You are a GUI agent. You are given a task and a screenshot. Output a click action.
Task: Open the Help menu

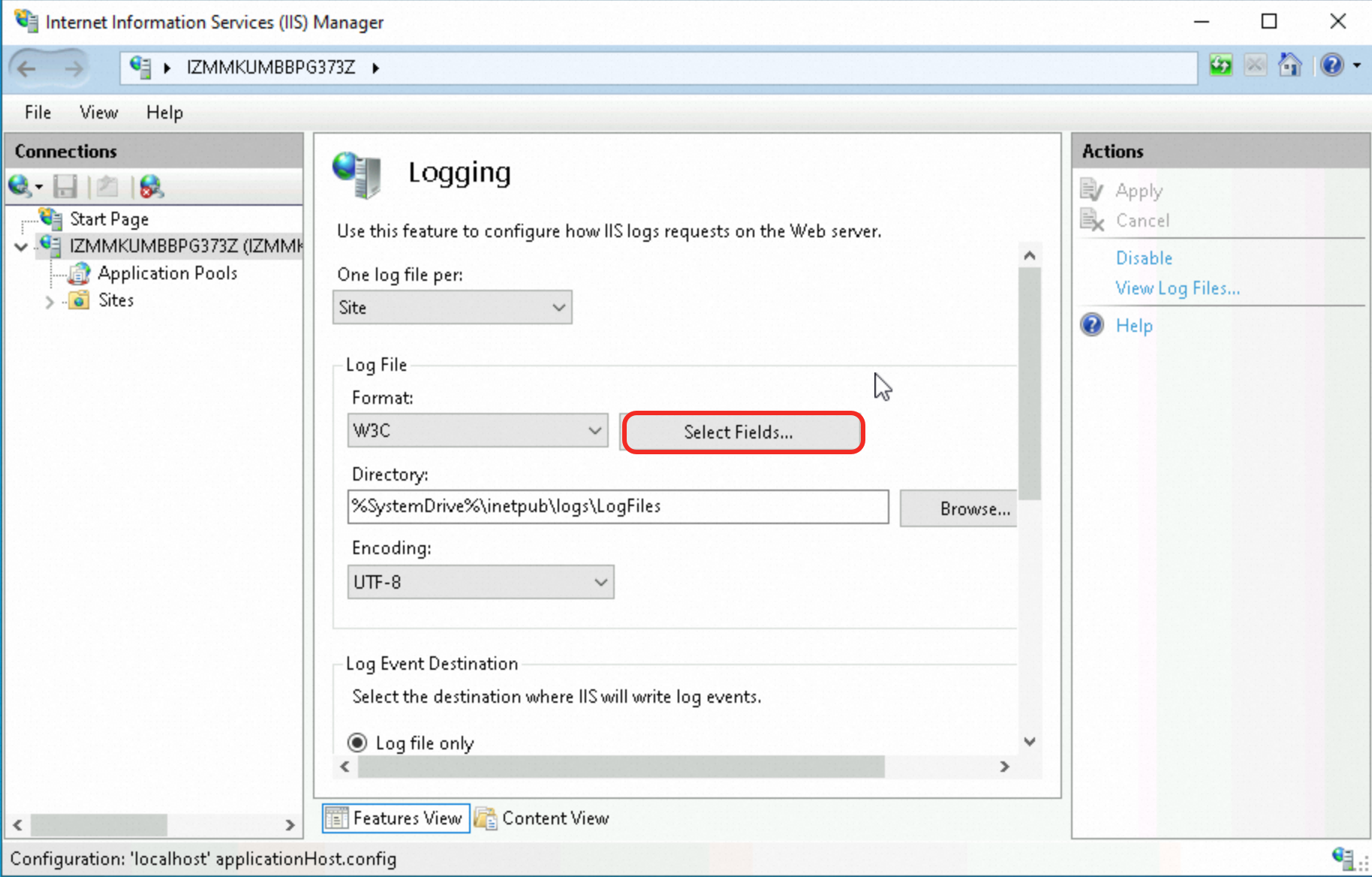tap(164, 113)
